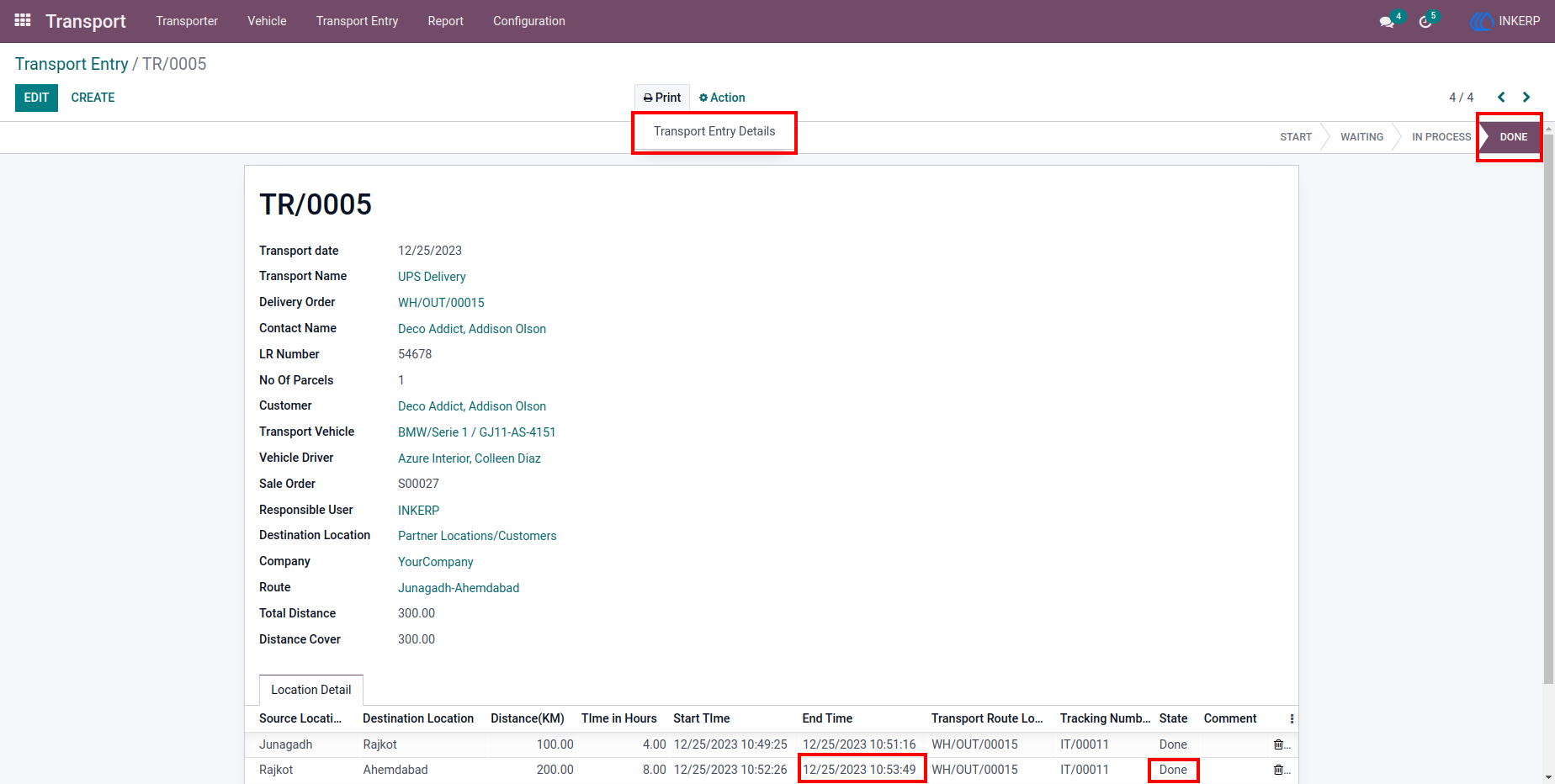The image size is (1555, 784).
Task: Sort by State column header
Action: [x=1173, y=718]
